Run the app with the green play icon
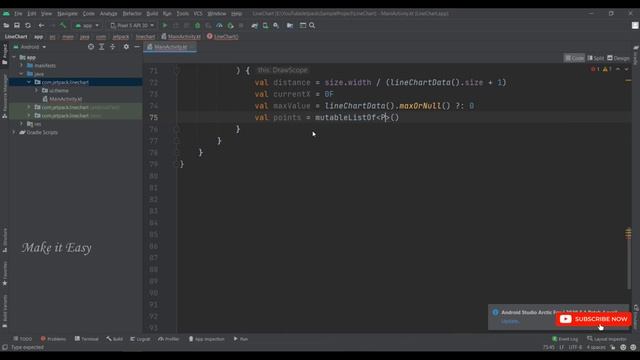Screen dimensions: 640x360 (x=165, y=25)
